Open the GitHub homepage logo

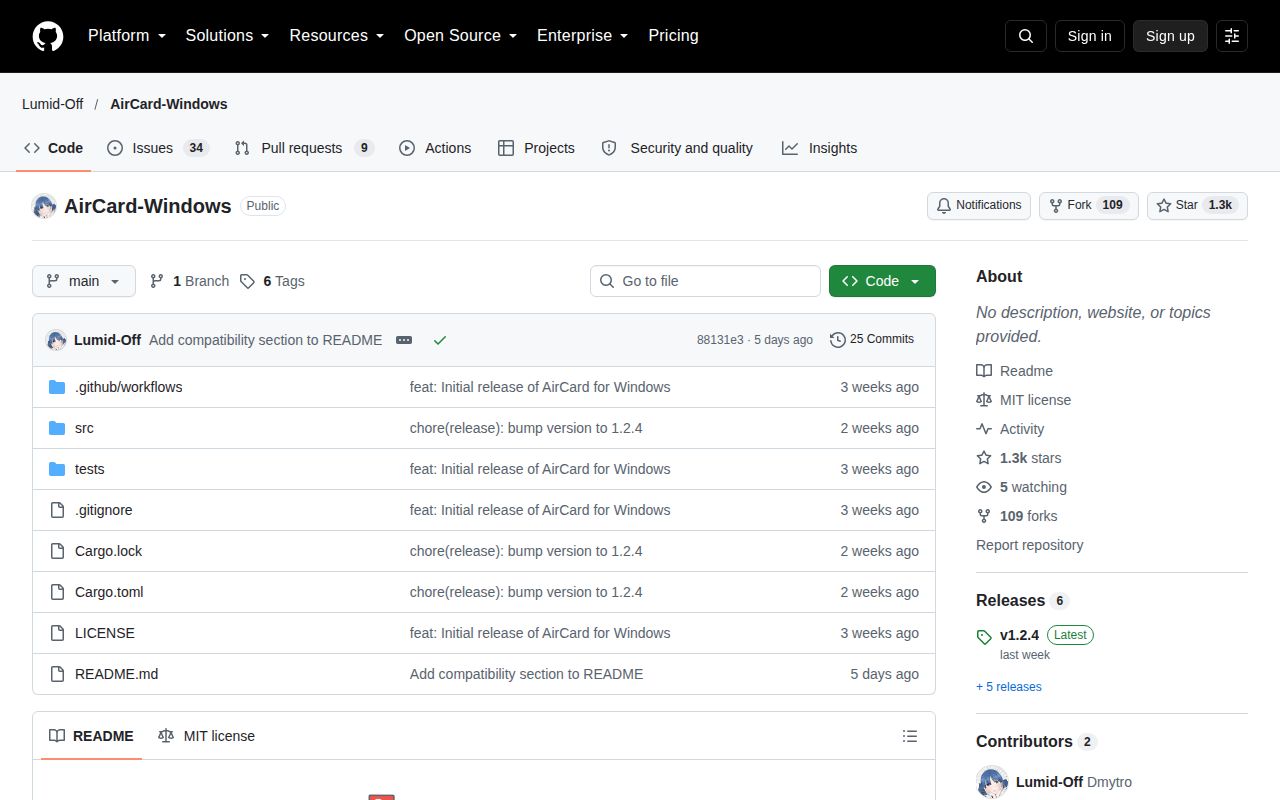click(x=48, y=36)
